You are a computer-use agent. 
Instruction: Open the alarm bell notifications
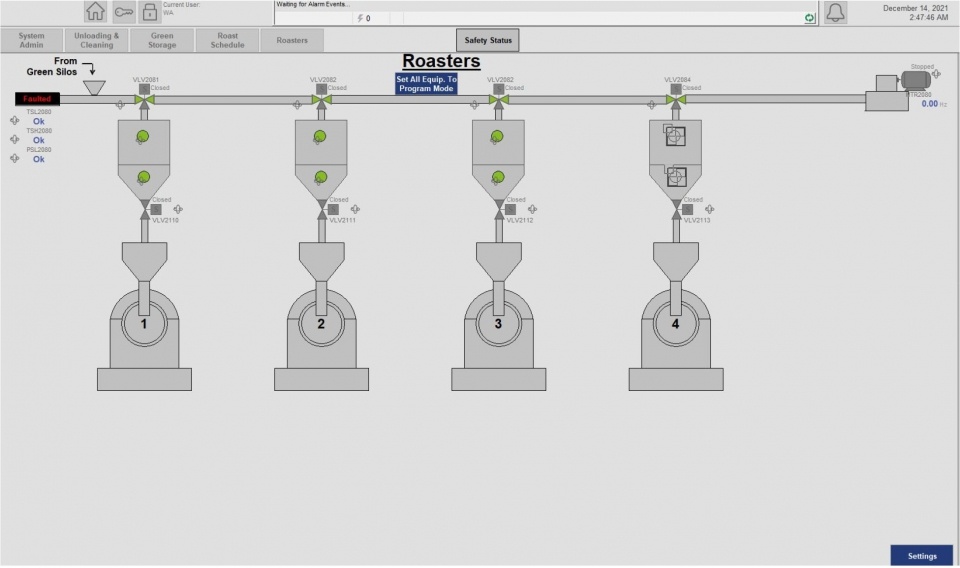[x=835, y=12]
